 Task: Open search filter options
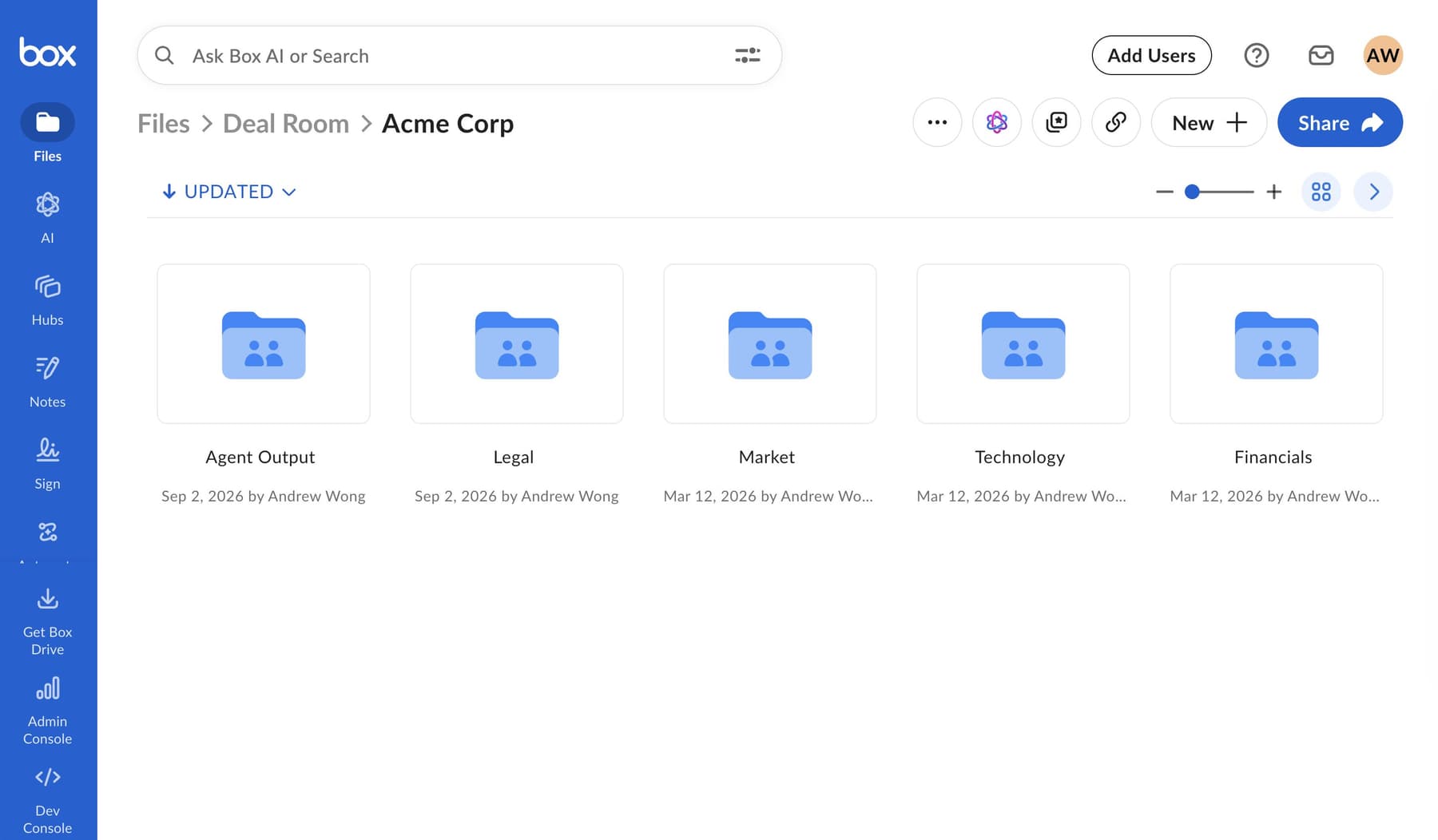pyautogui.click(x=748, y=55)
